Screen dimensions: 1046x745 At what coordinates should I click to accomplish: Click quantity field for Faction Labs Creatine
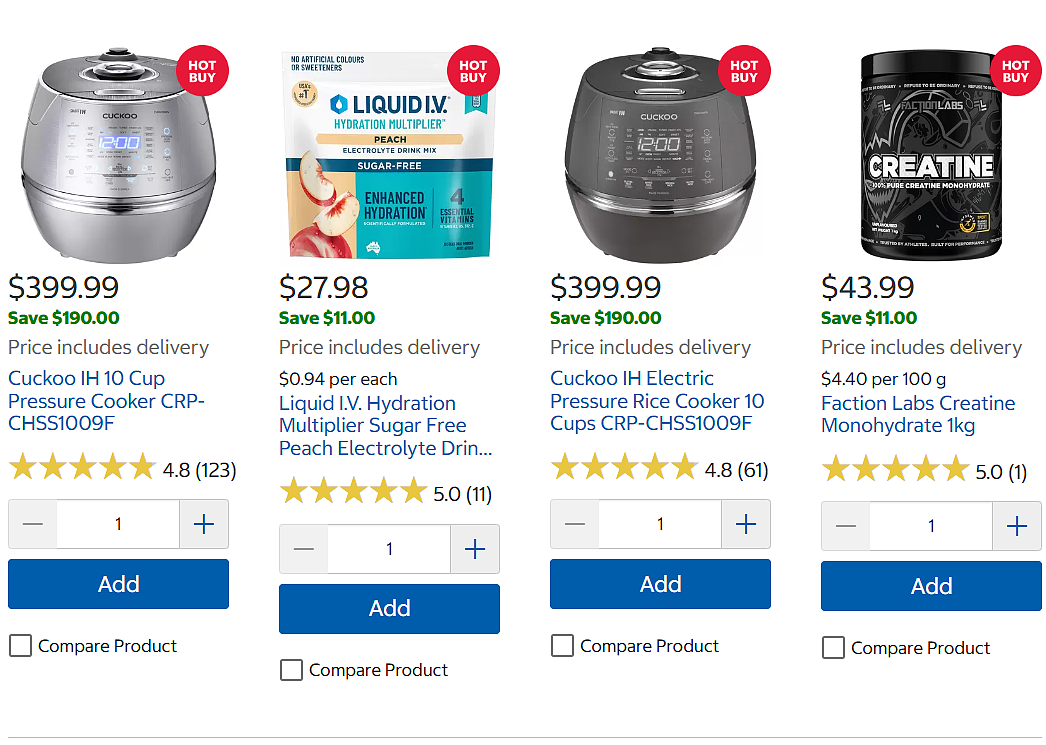tap(931, 526)
